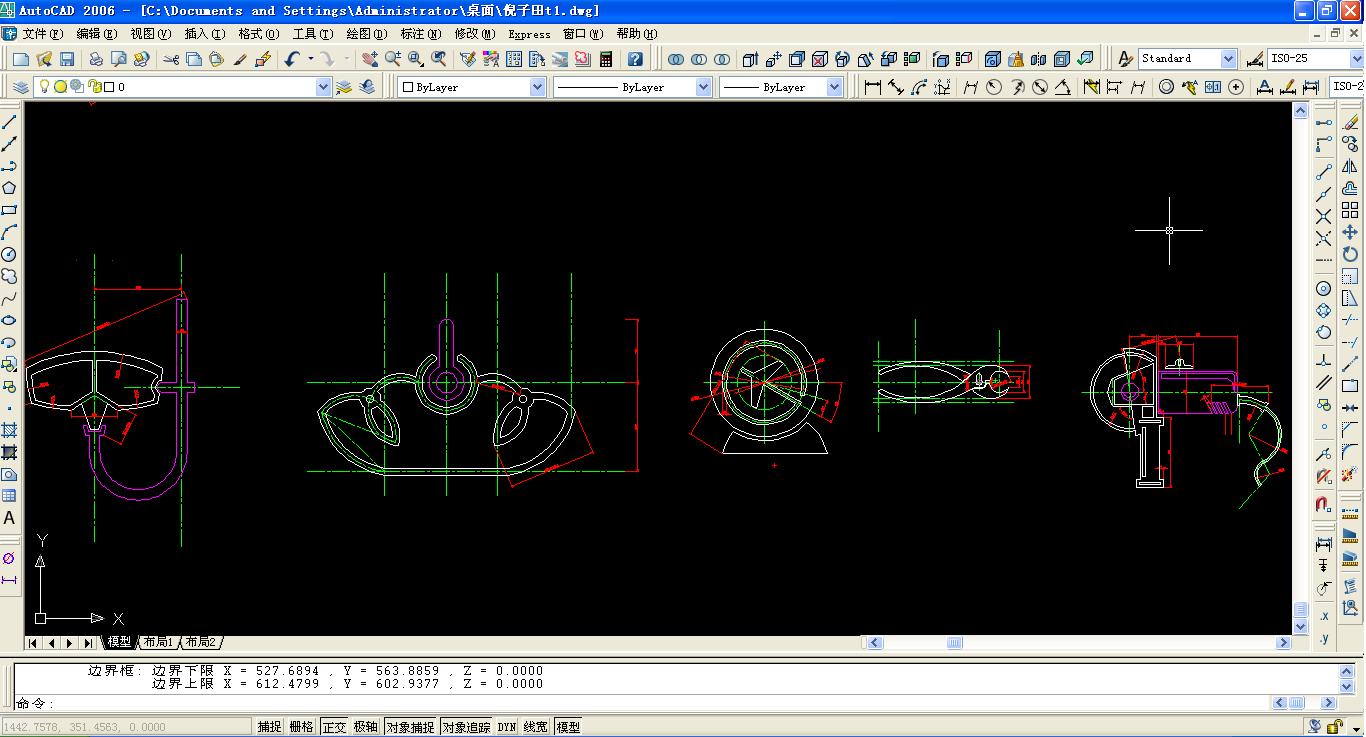Screen dimensions: 1366x737
Task: Activate the Pan realtime hand tool
Action: click(370, 60)
